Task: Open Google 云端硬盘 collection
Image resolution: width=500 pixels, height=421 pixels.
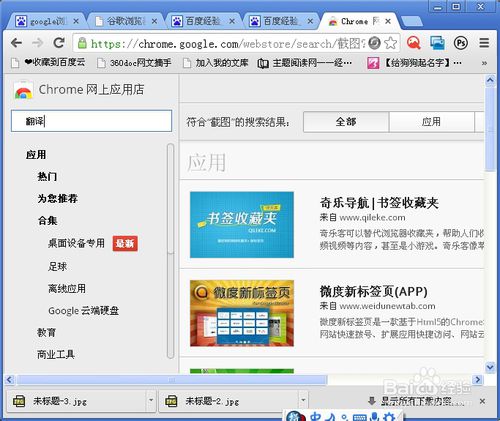Action: 83,311
